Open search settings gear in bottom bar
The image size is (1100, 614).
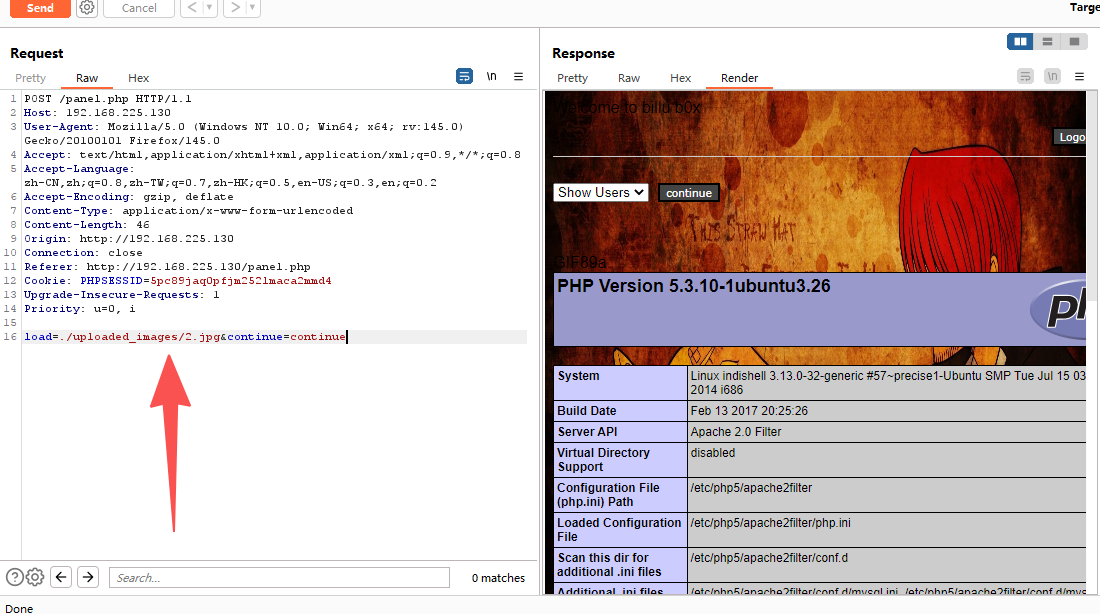35,577
